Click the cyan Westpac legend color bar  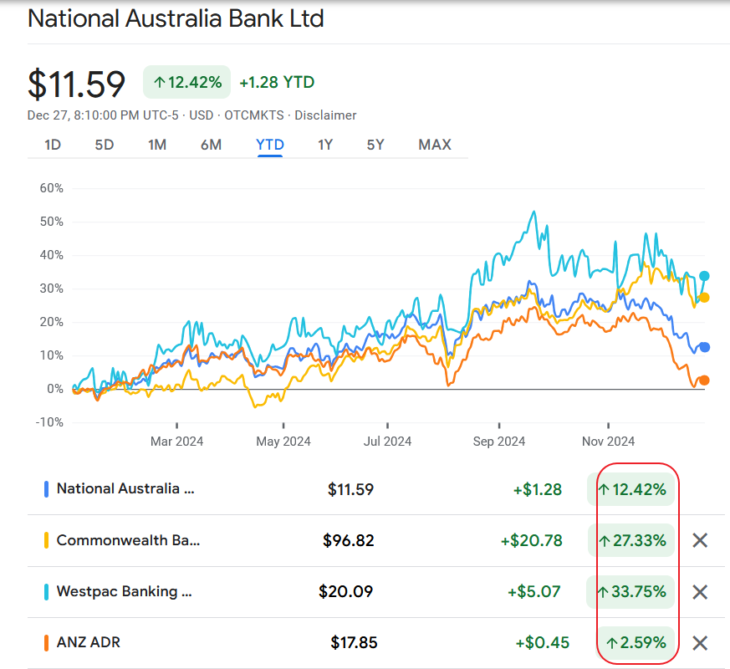click(x=46, y=592)
